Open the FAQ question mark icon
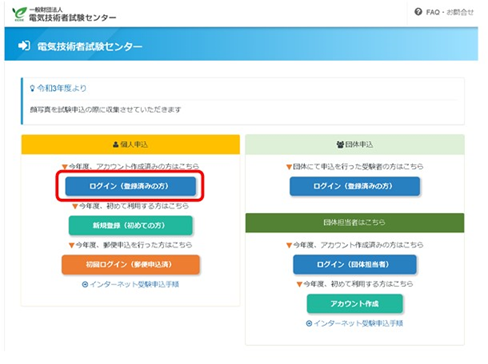 (x=418, y=12)
